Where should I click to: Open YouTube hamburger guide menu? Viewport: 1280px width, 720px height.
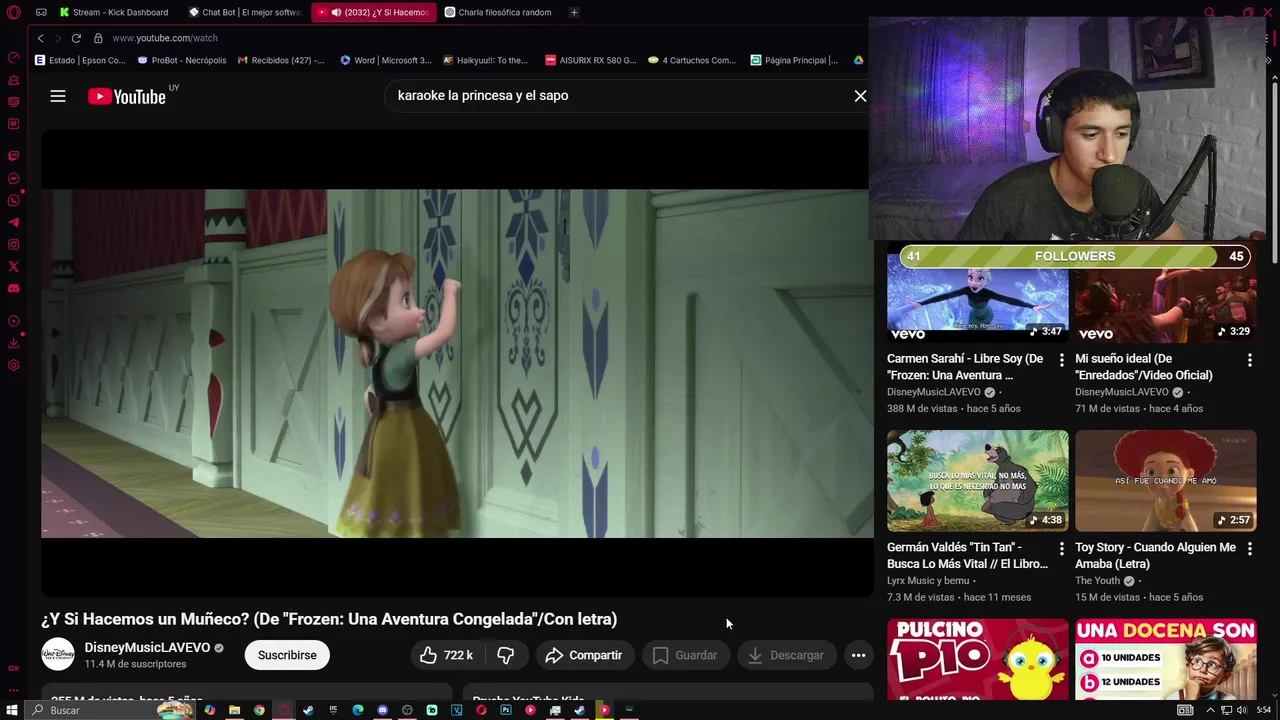pyautogui.click(x=58, y=96)
